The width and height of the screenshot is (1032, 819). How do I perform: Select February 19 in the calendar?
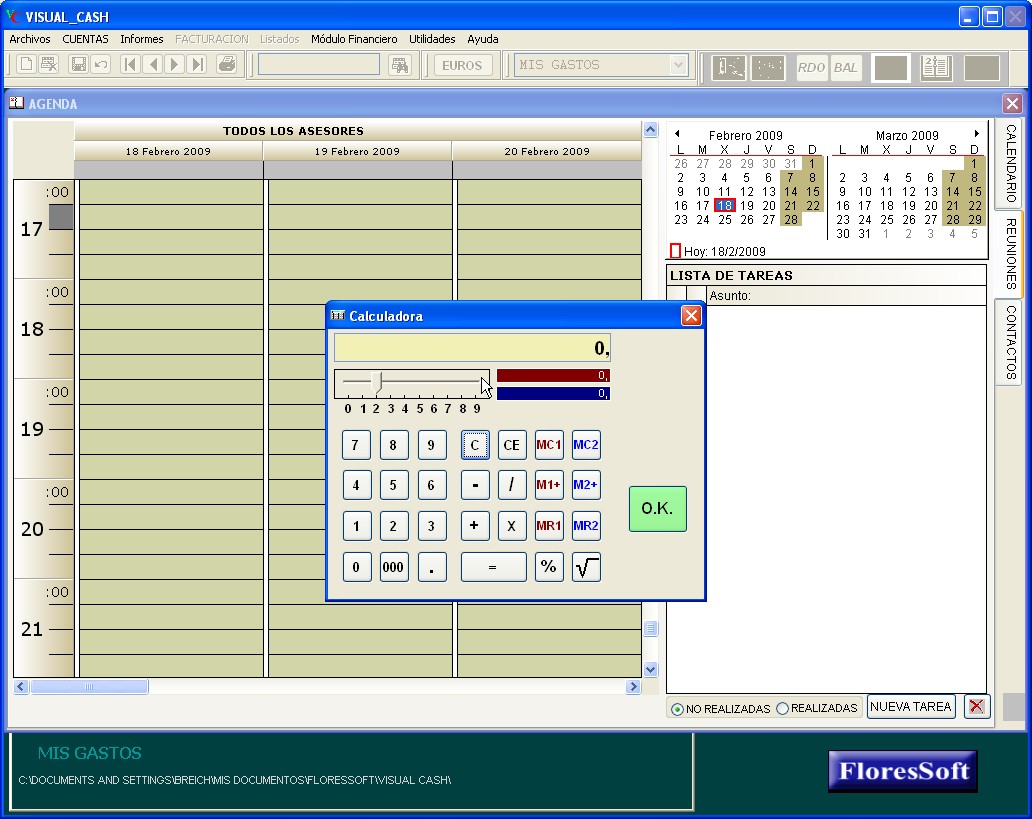[x=746, y=205]
